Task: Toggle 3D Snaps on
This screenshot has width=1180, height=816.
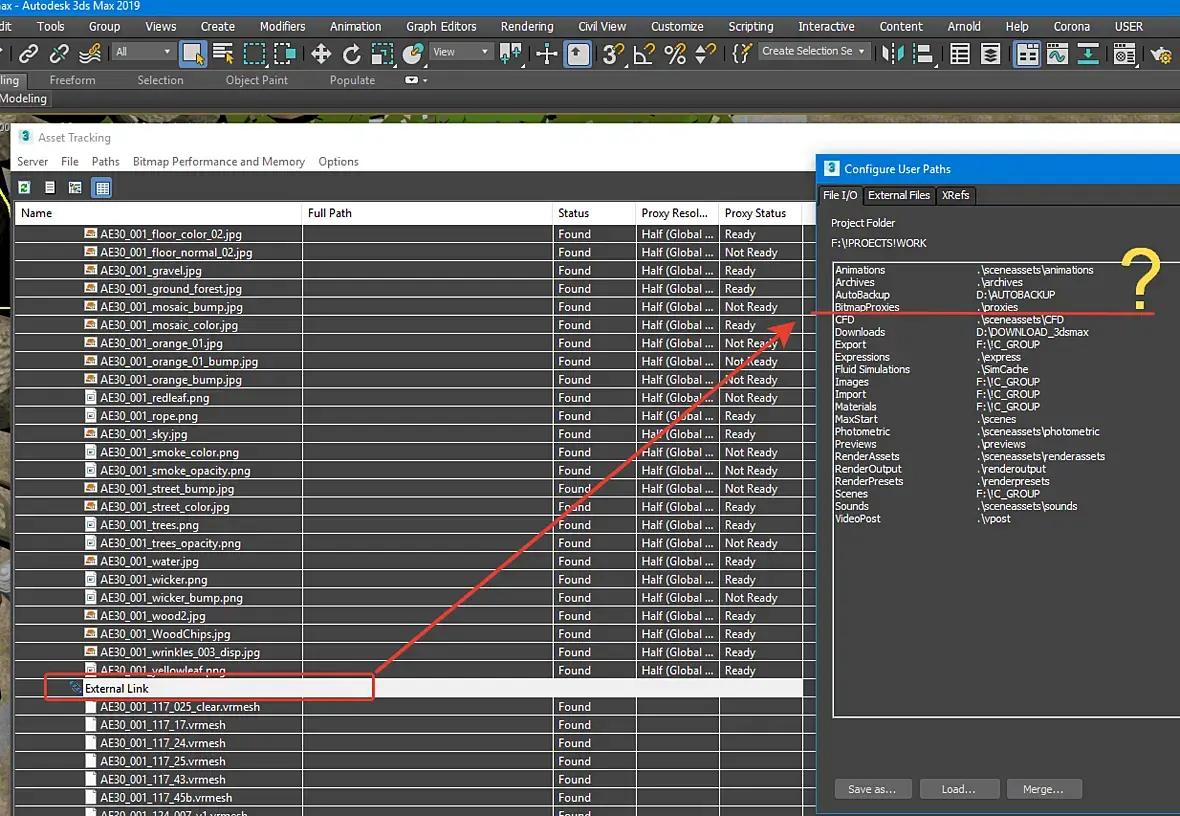Action: point(613,53)
